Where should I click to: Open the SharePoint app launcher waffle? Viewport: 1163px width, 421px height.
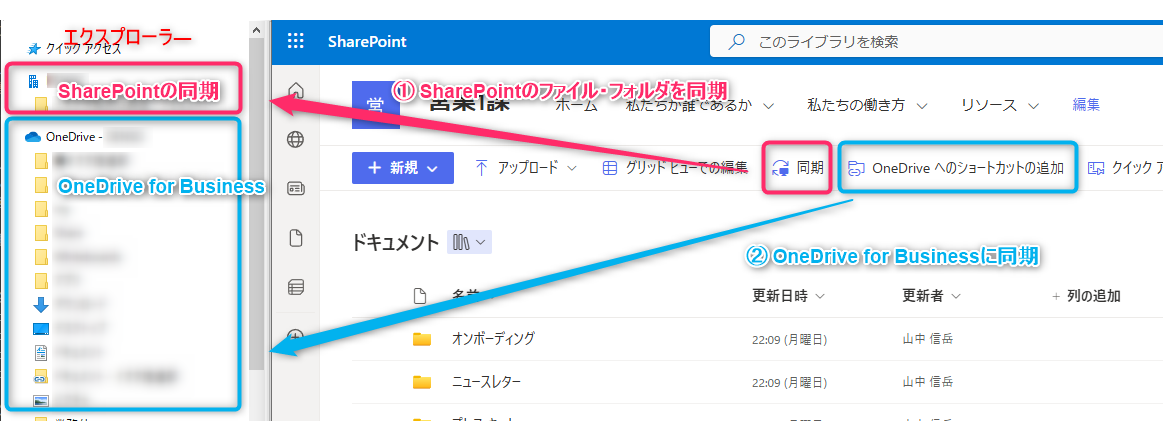click(296, 42)
